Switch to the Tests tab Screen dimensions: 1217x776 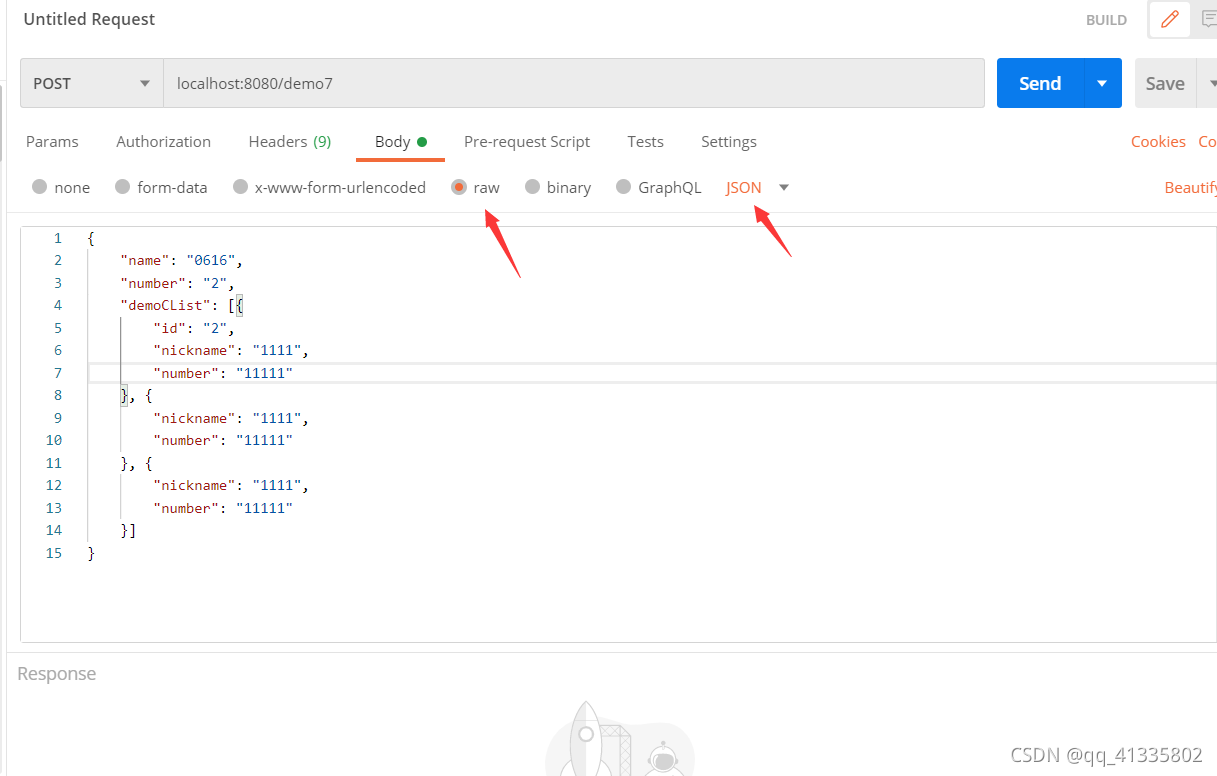pyautogui.click(x=645, y=141)
